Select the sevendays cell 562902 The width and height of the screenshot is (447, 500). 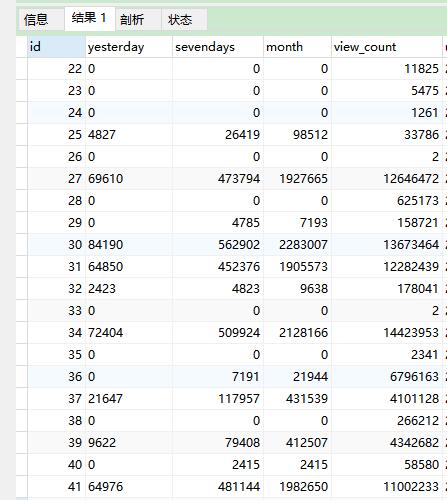click(218, 245)
